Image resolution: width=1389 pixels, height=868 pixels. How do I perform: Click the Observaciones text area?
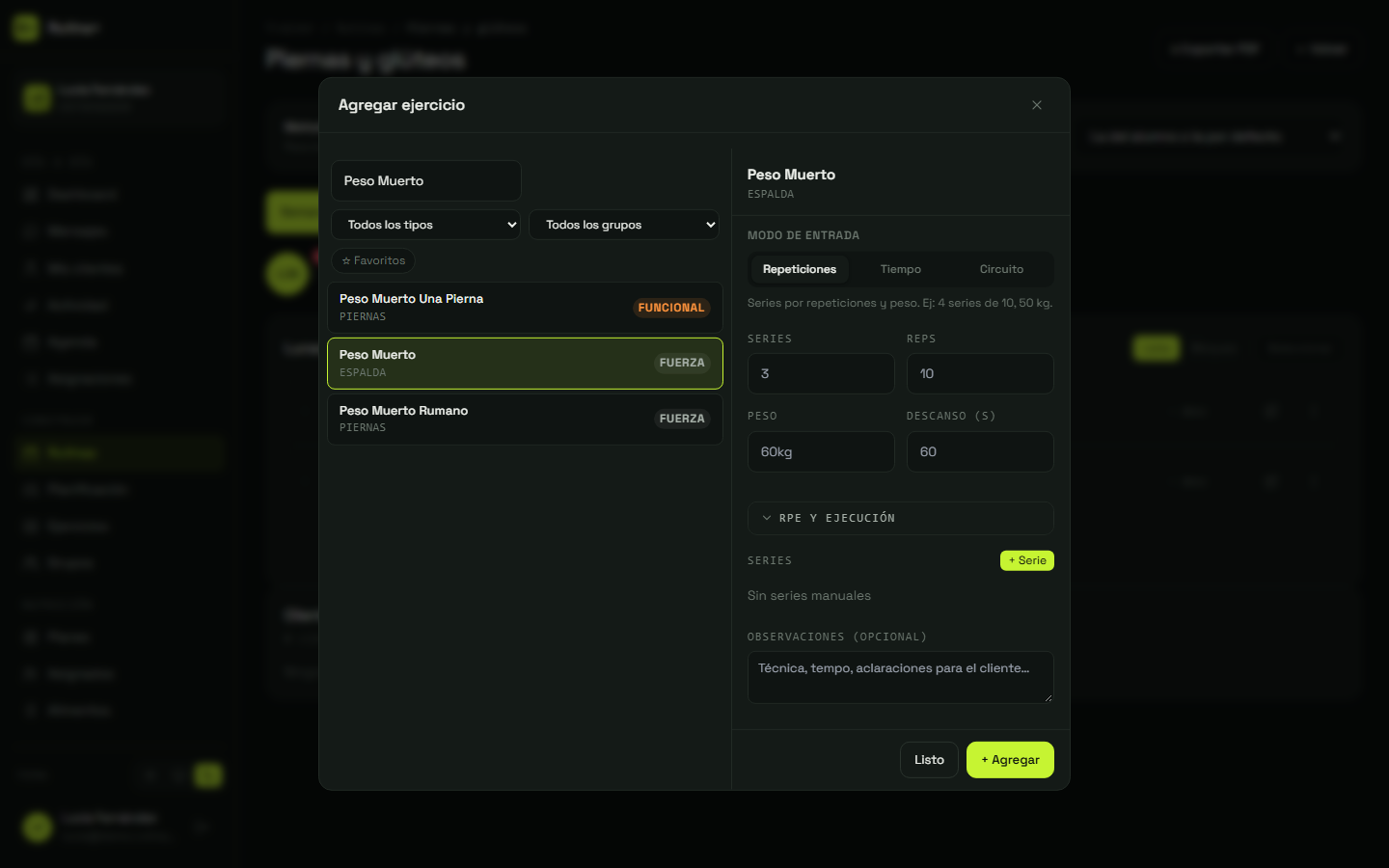coord(901,677)
